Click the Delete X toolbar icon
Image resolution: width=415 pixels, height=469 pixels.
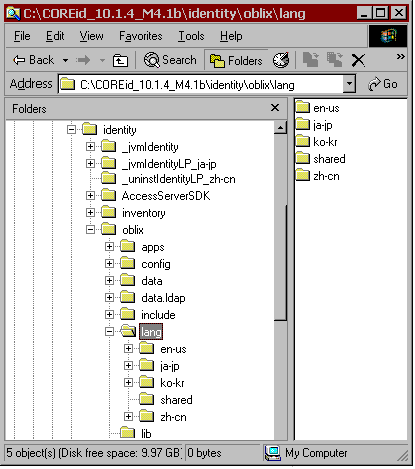358,61
